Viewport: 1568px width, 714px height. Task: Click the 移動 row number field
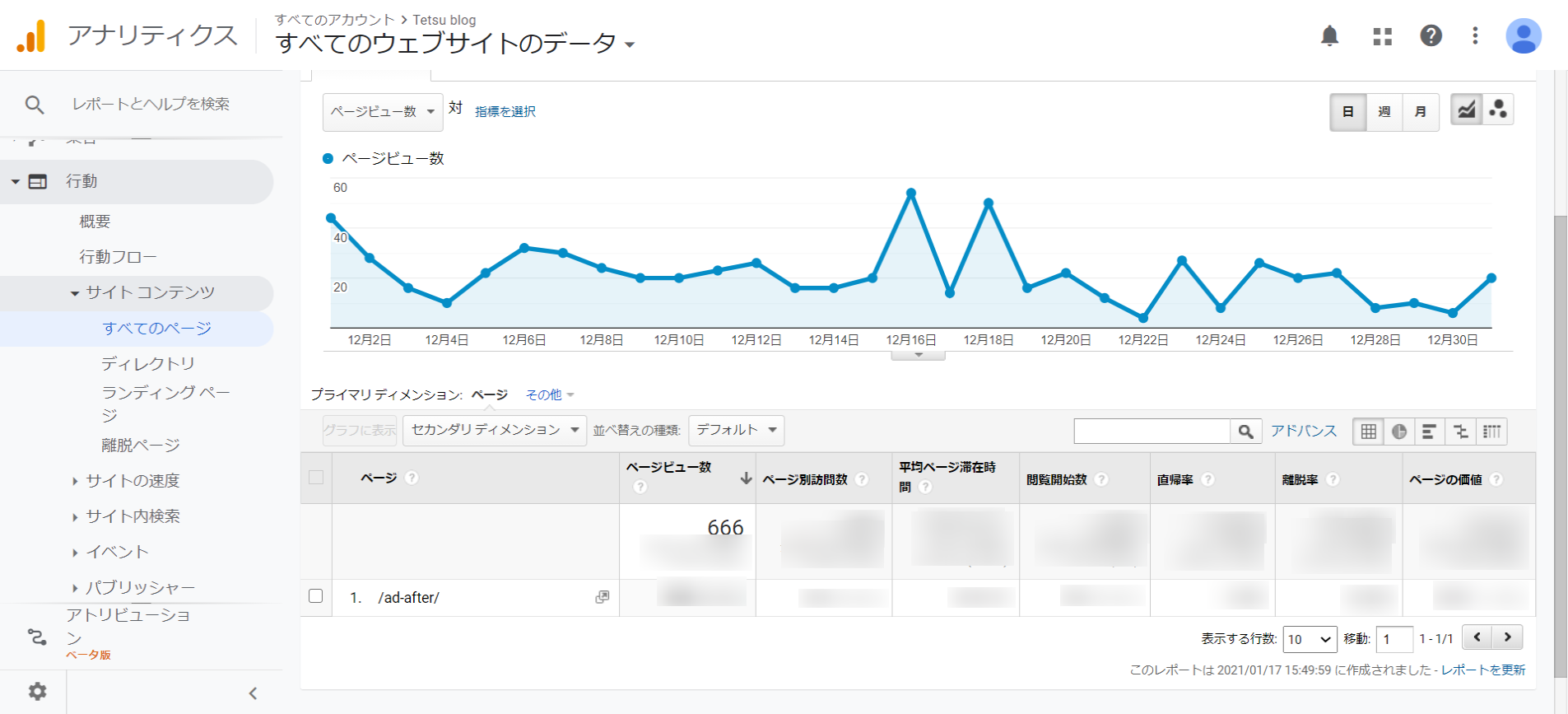point(1394,639)
